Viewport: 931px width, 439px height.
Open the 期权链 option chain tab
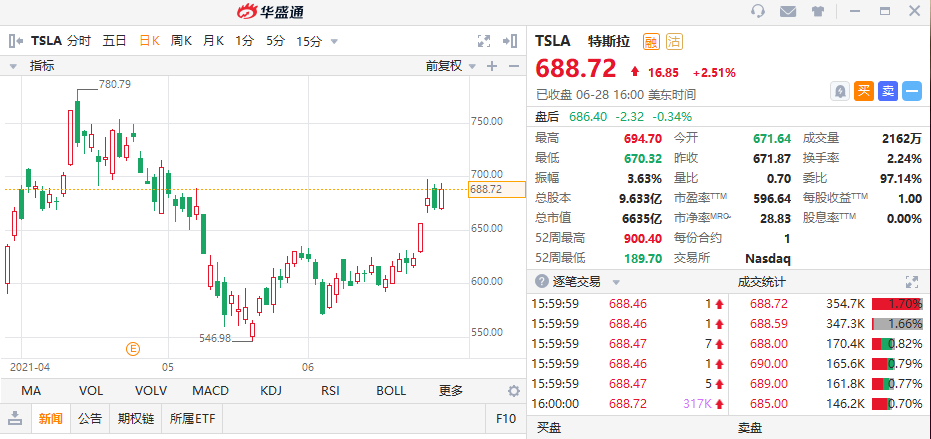pyautogui.click(x=136, y=419)
